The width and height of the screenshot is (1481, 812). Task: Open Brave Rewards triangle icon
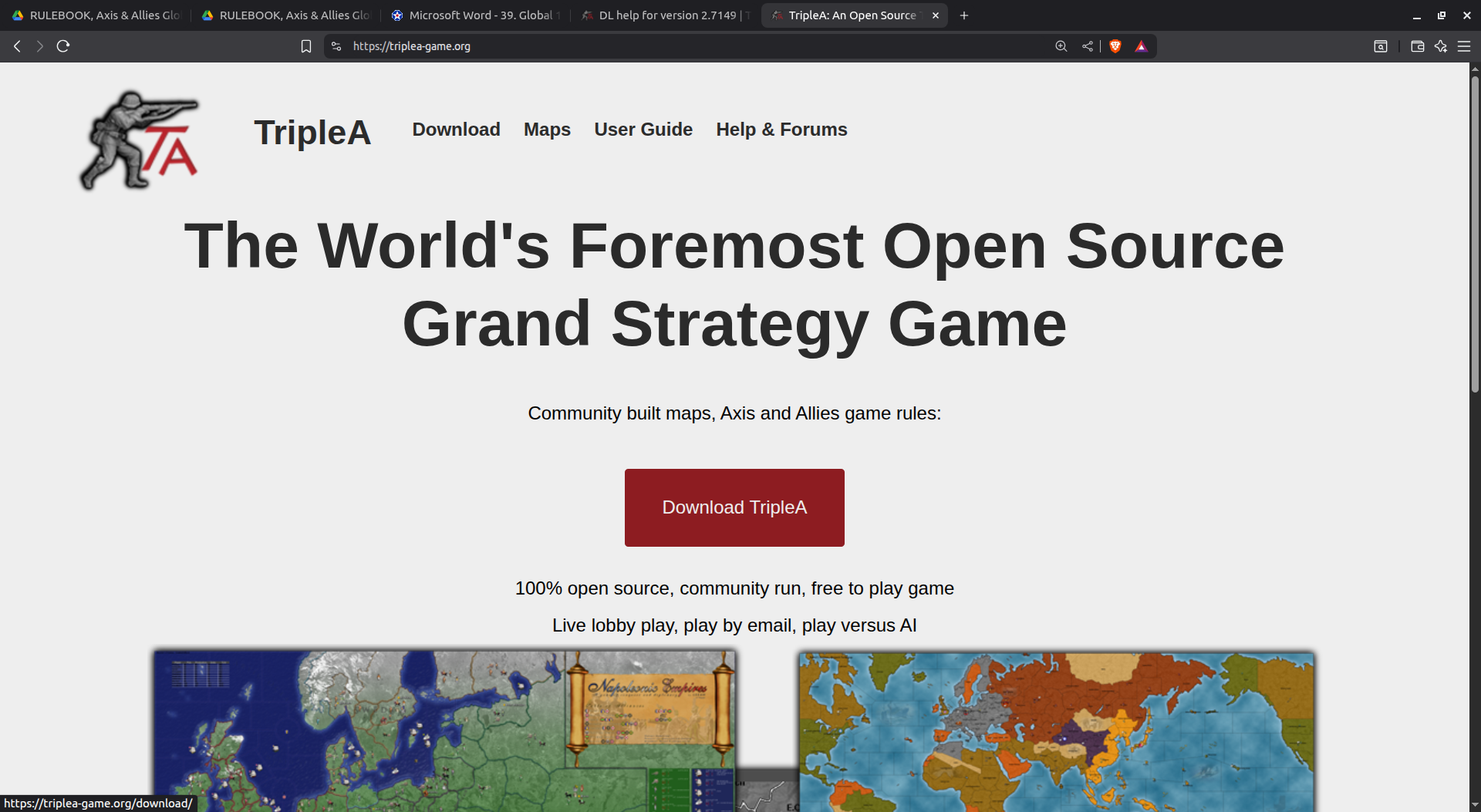1142,46
